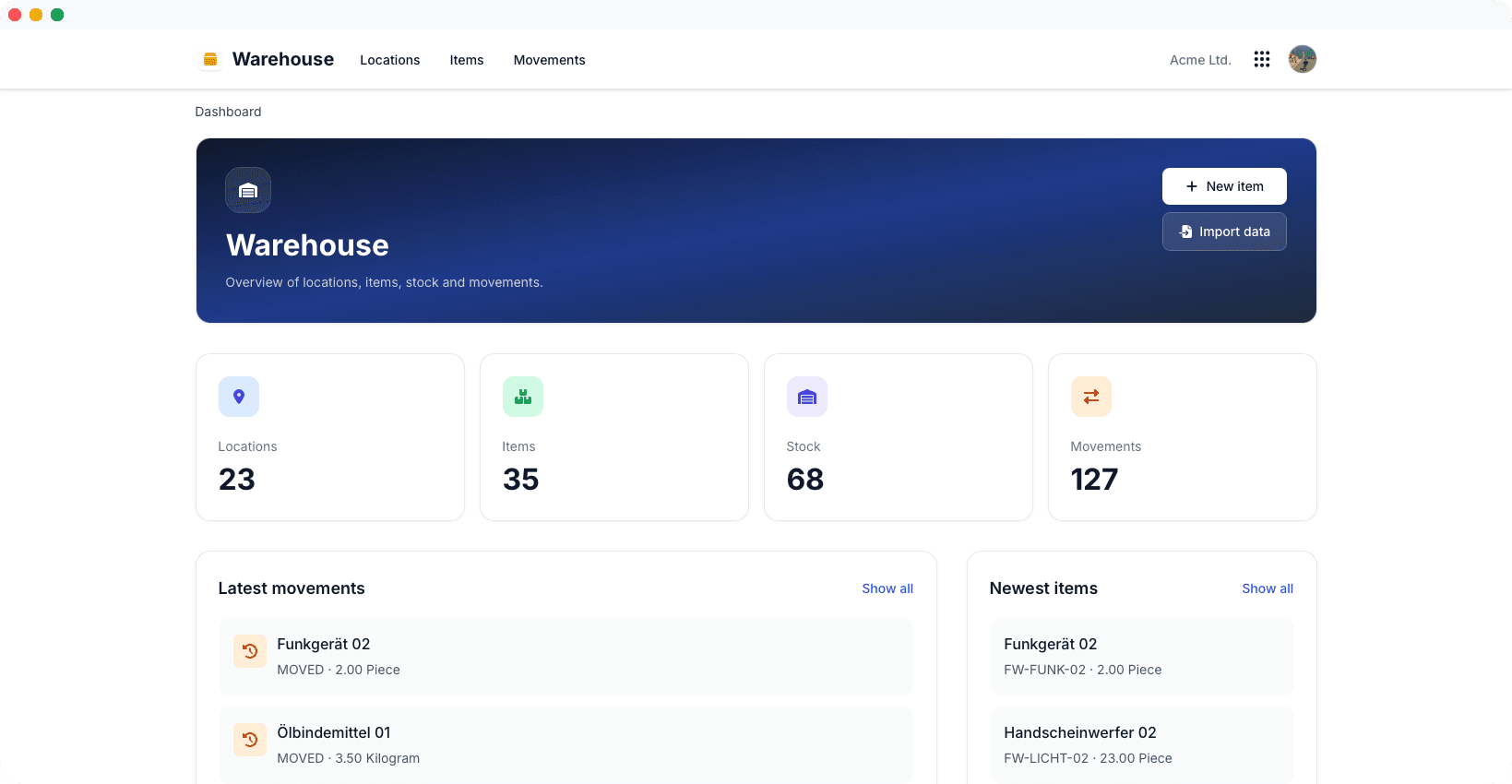Click the Newest items heading
Image resolution: width=1512 pixels, height=784 pixels.
pyautogui.click(x=1043, y=588)
